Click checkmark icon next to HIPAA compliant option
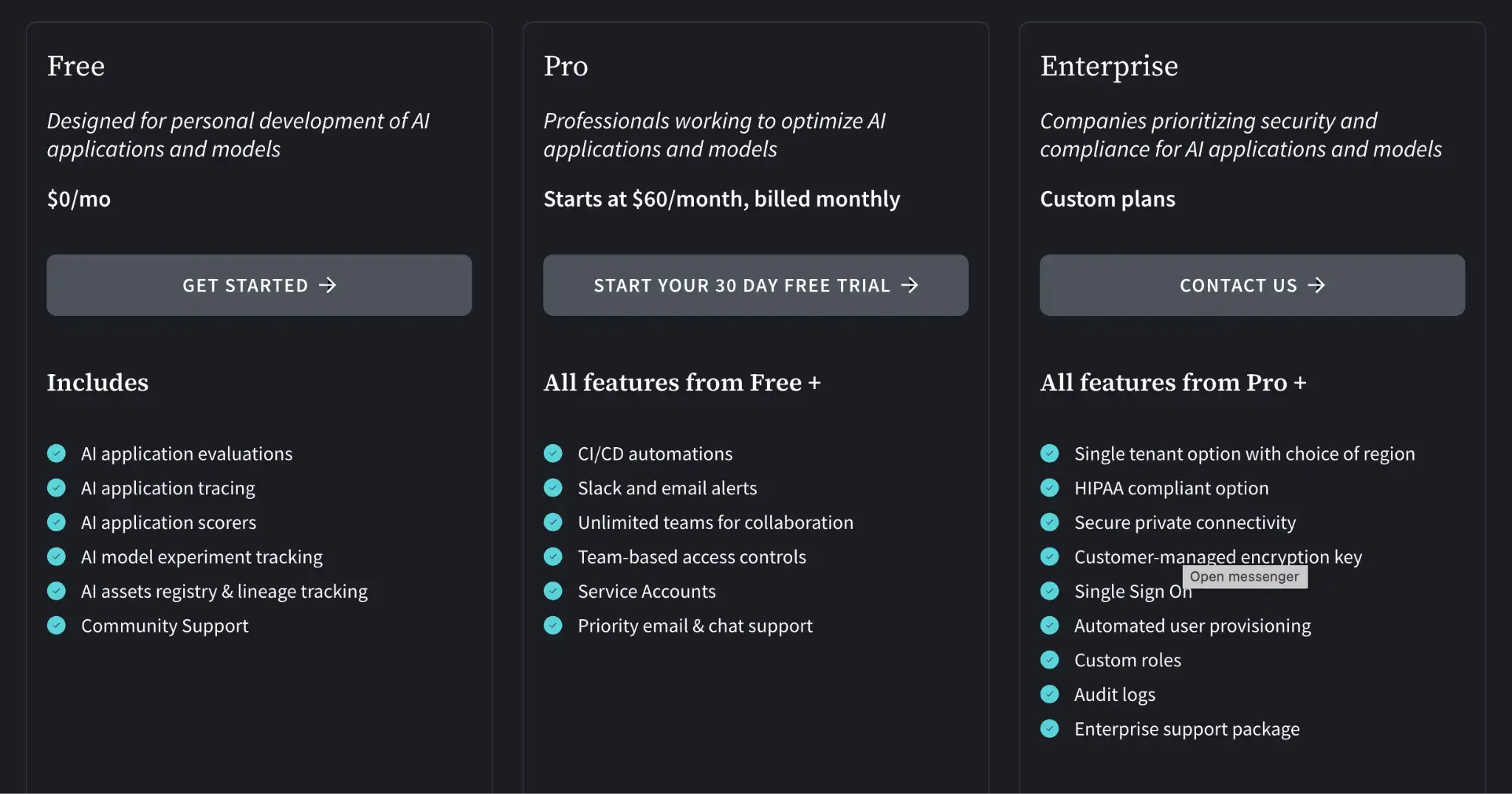Image resolution: width=1512 pixels, height=794 pixels. point(1050,488)
